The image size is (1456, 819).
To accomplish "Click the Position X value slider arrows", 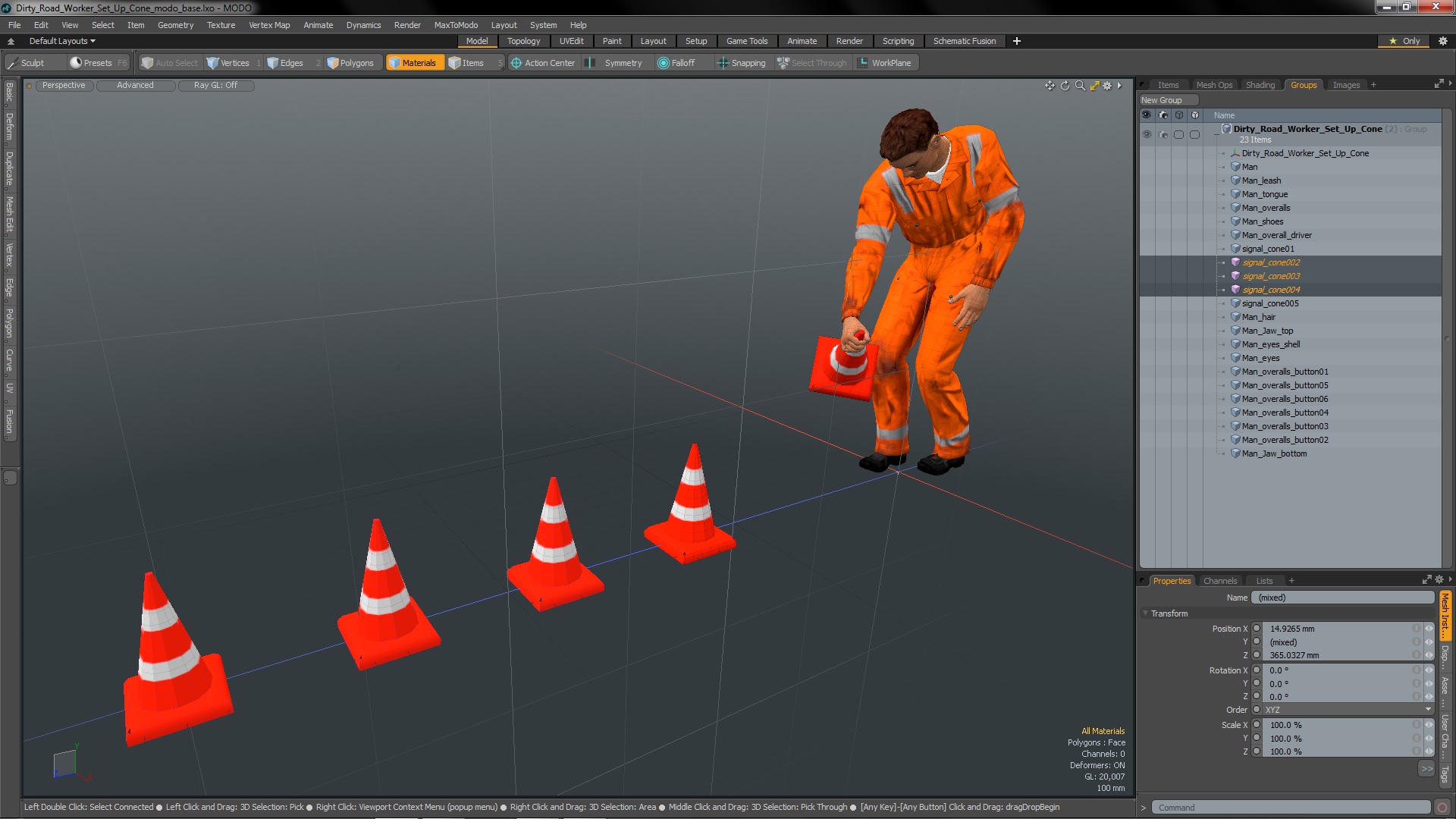I will 1429,629.
